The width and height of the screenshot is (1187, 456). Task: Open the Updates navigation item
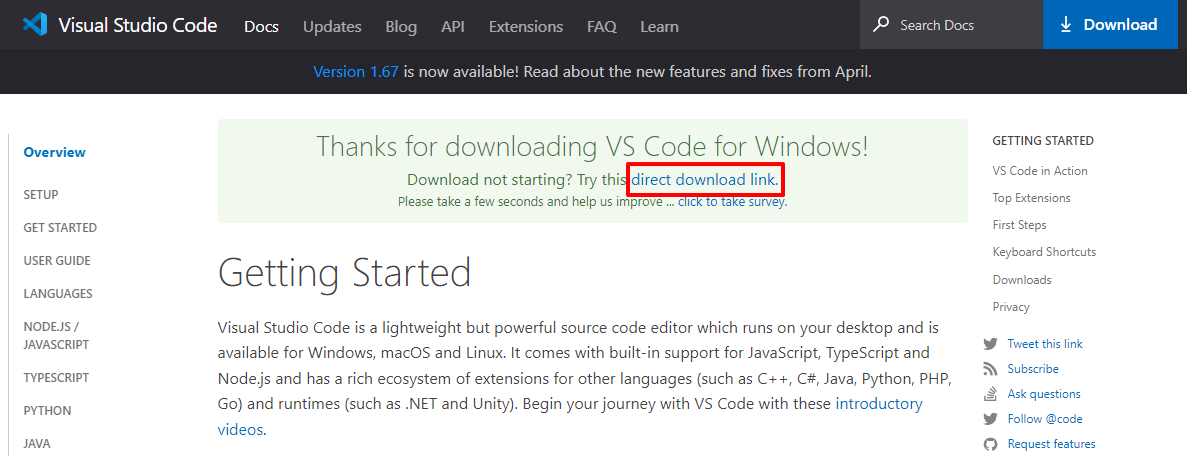(332, 27)
